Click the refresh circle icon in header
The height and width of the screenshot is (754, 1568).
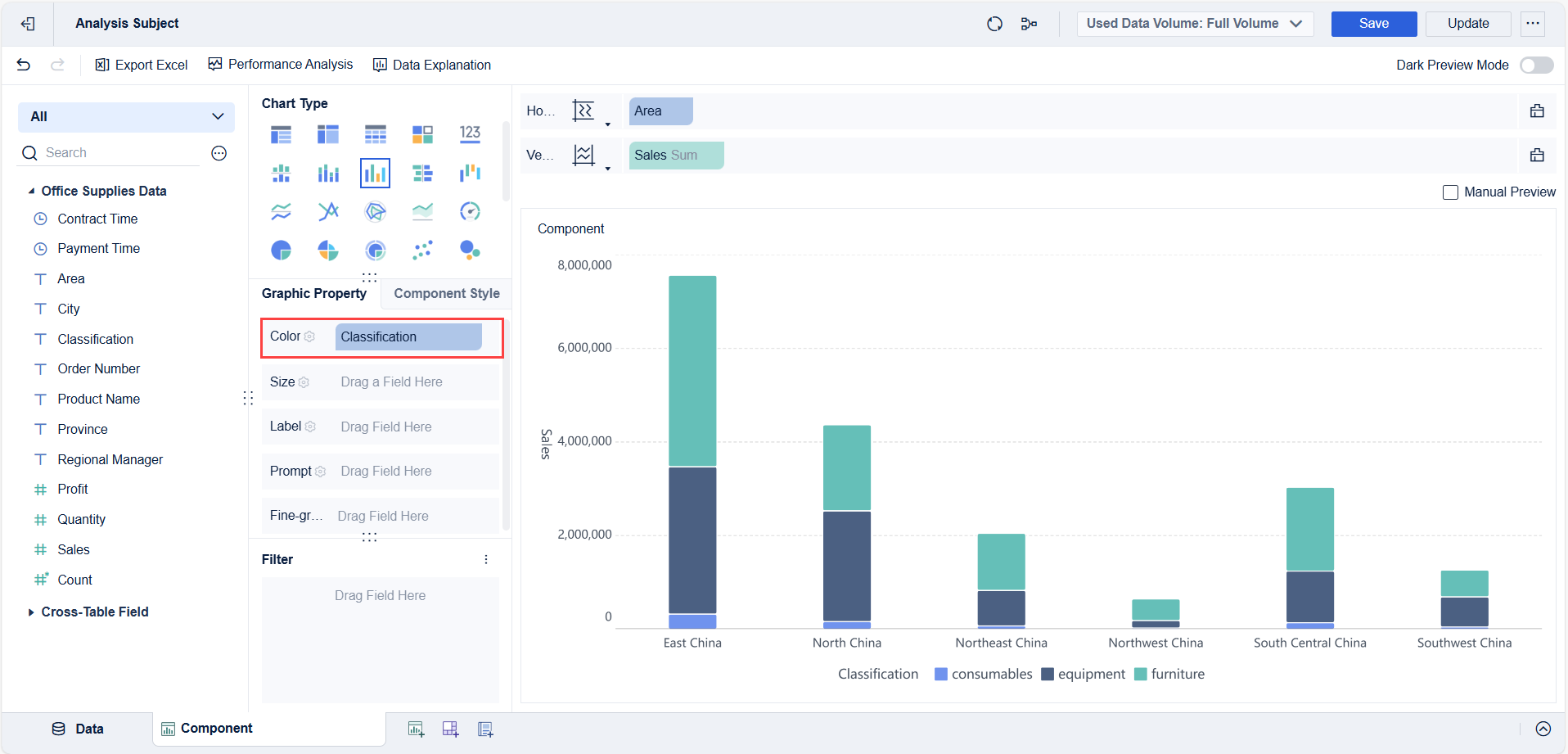[x=994, y=24]
